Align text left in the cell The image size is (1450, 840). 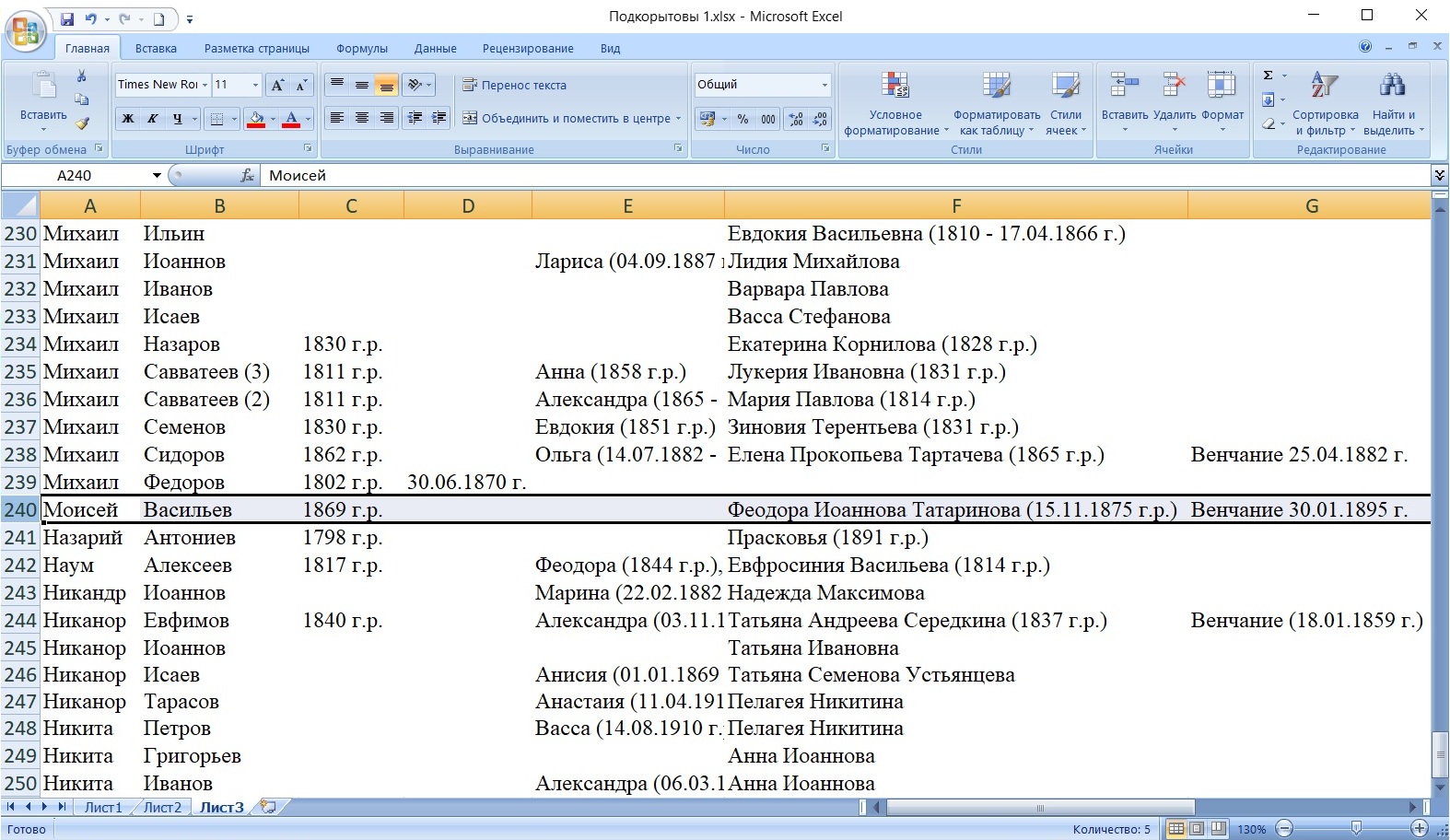[337, 118]
